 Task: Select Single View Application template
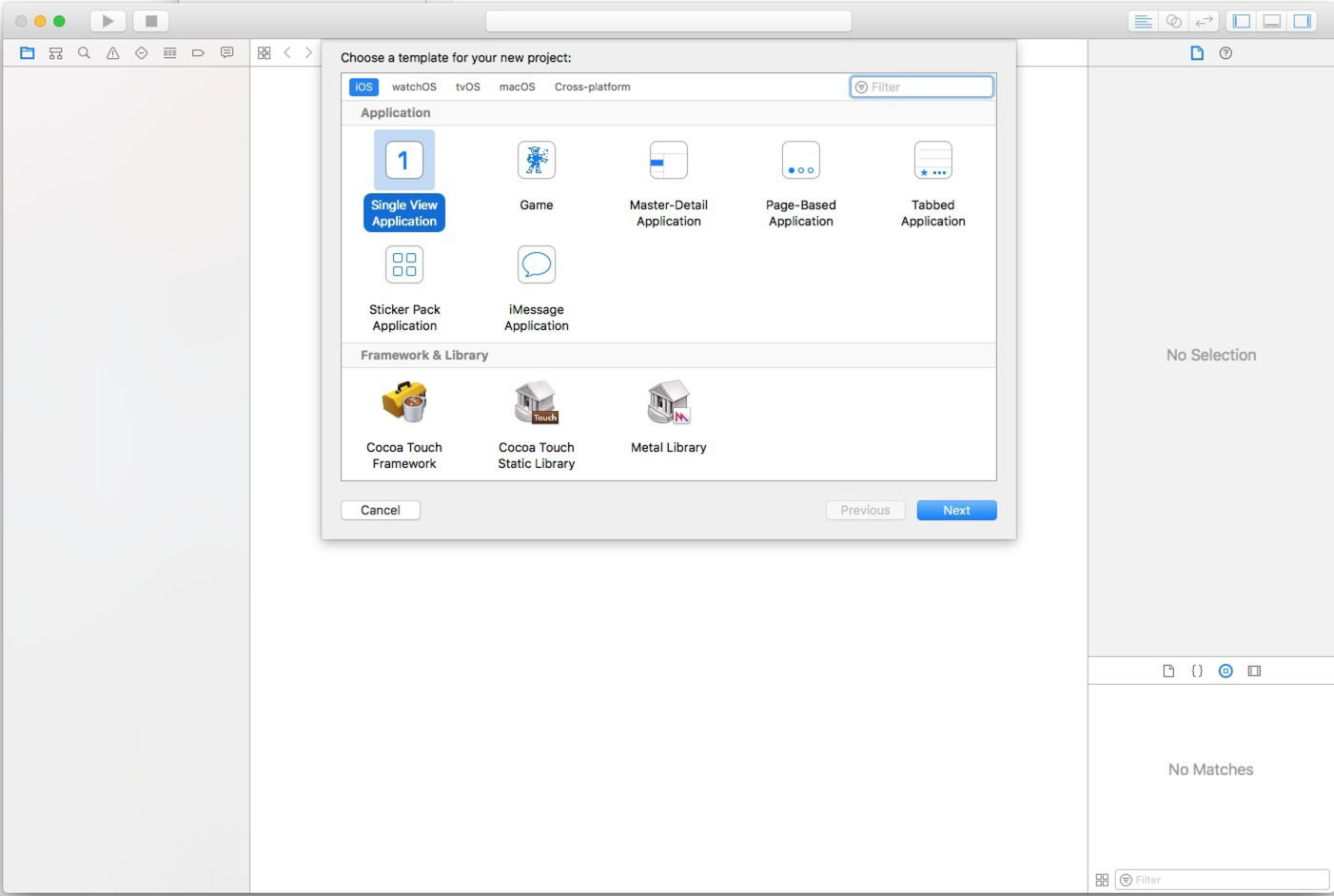click(x=404, y=182)
